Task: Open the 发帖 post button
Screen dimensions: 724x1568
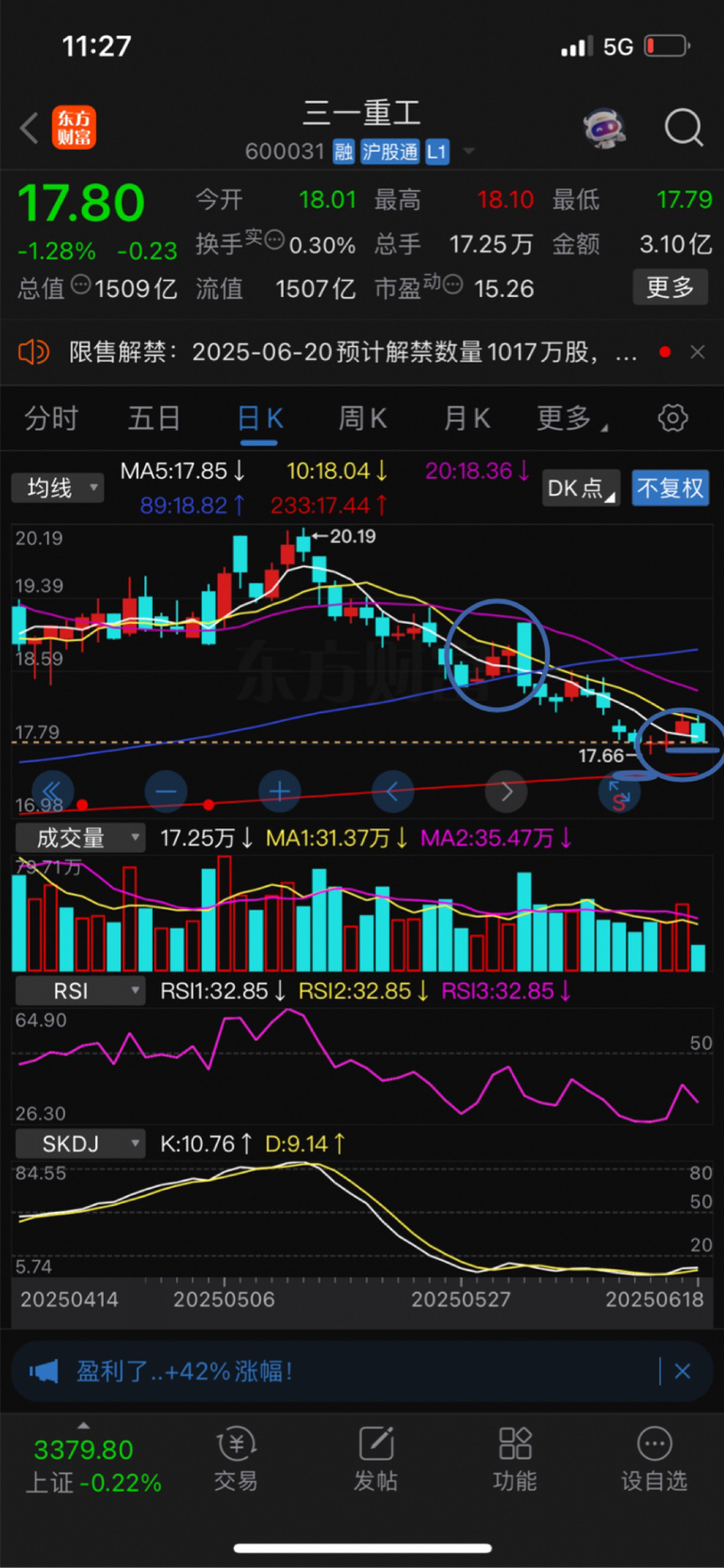Action: [x=375, y=1459]
